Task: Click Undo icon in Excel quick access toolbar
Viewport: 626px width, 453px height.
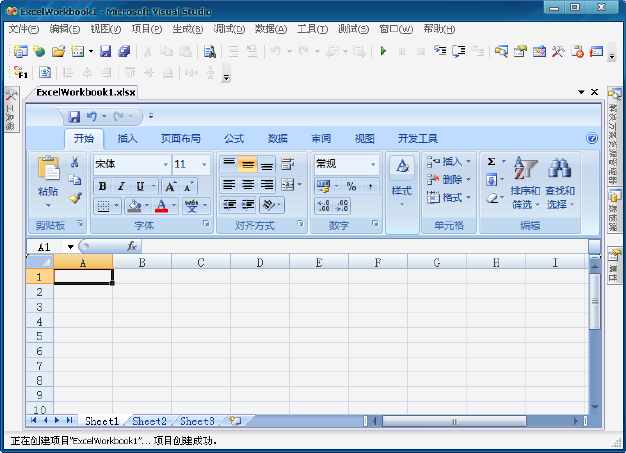Action: click(92, 117)
